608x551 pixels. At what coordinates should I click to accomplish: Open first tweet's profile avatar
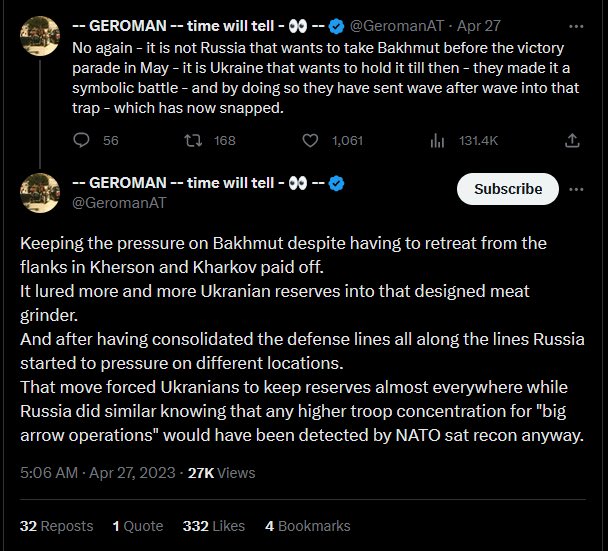point(40,36)
